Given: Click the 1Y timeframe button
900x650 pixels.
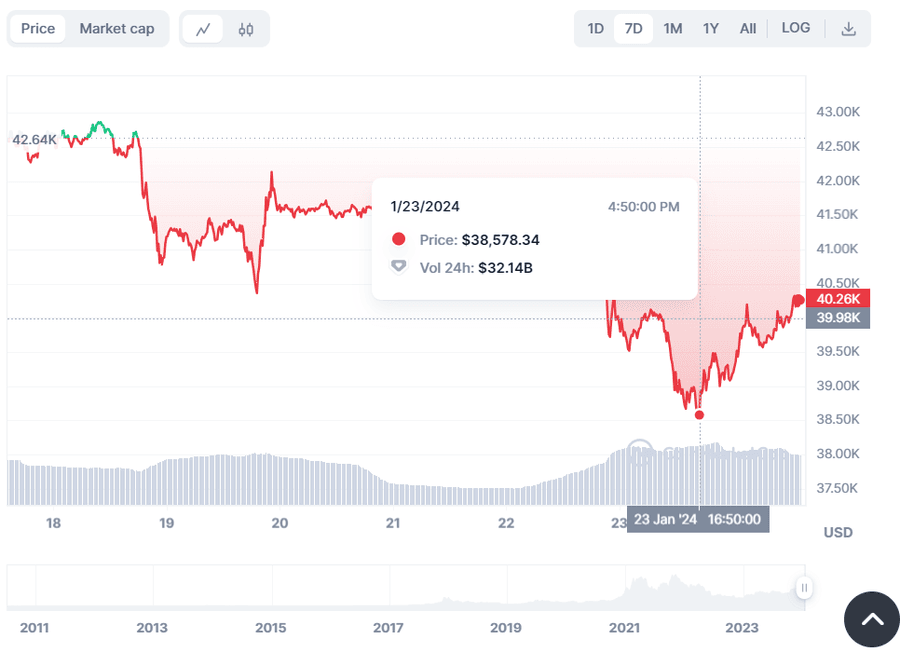Looking at the screenshot, I should [710, 28].
